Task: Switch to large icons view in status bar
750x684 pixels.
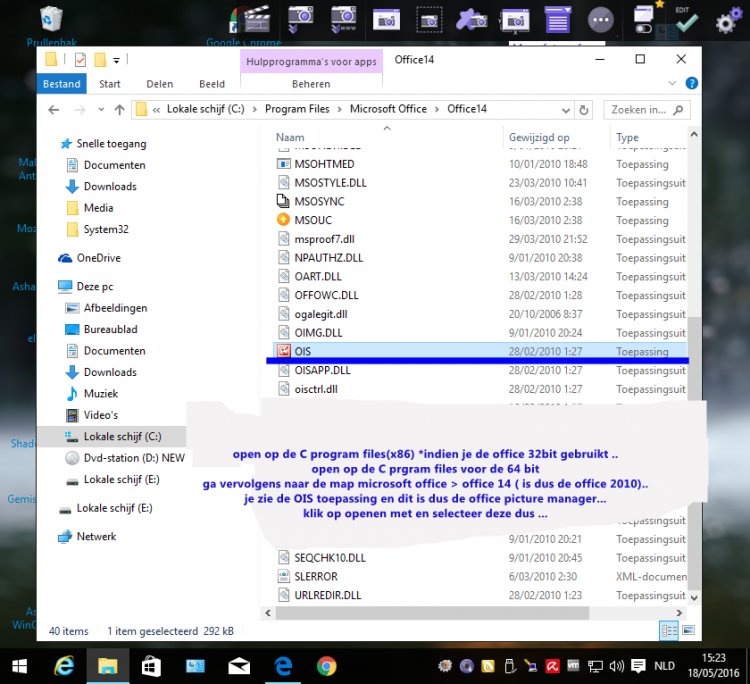Action: click(688, 631)
